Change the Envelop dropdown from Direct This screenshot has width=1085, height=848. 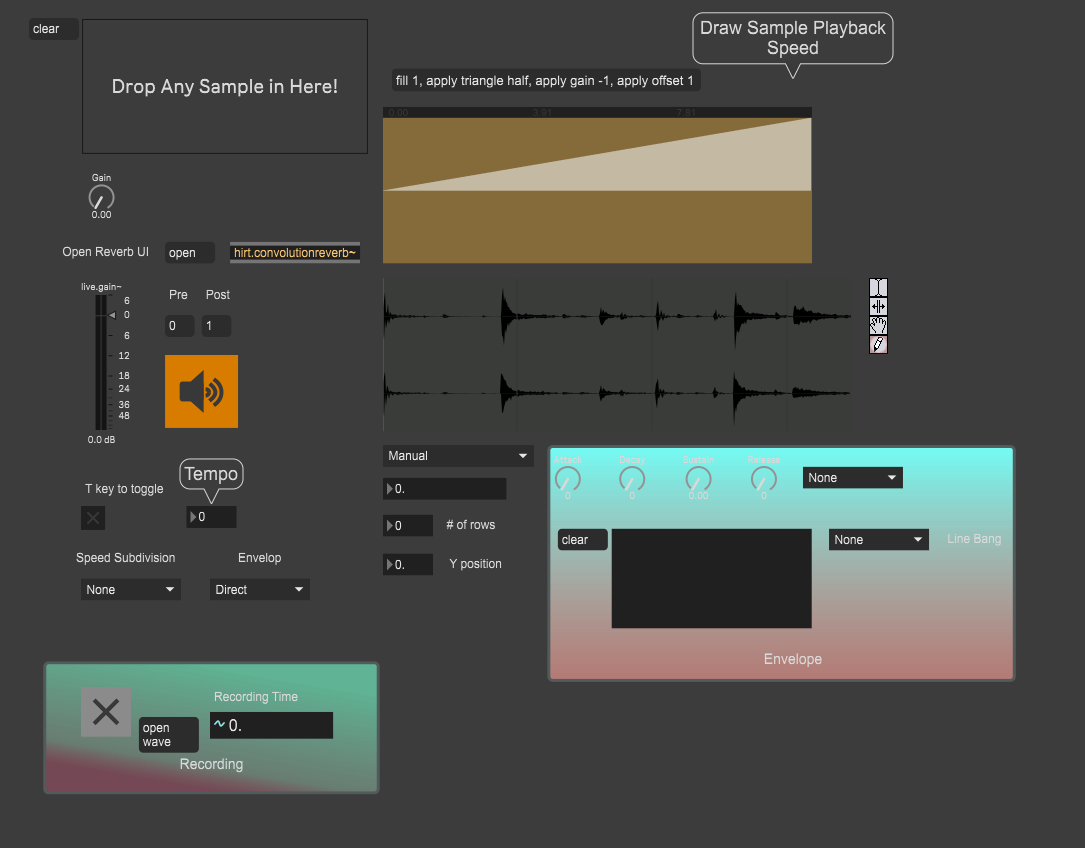click(259, 589)
